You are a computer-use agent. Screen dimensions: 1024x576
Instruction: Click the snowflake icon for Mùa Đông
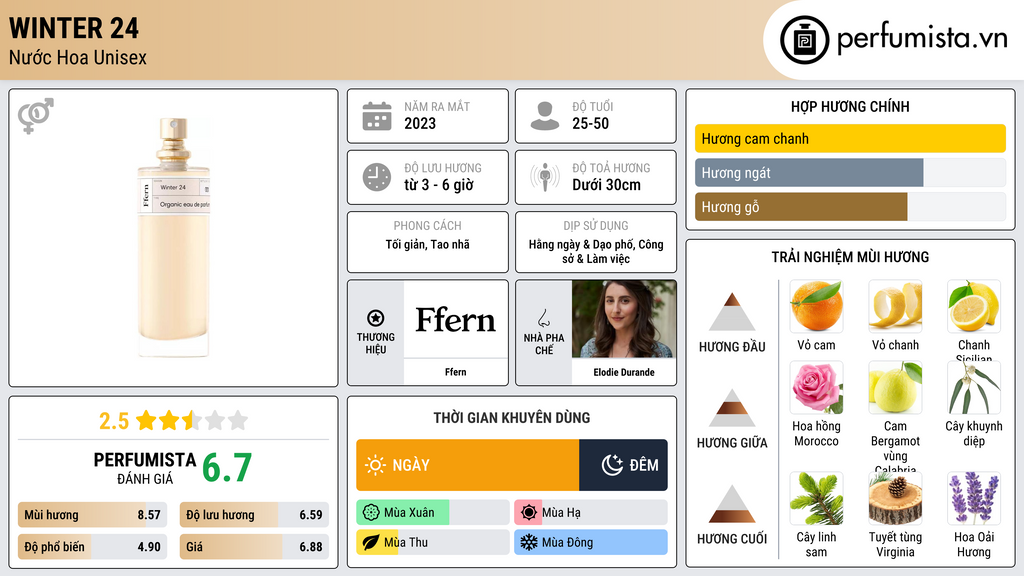pyautogui.click(x=529, y=543)
